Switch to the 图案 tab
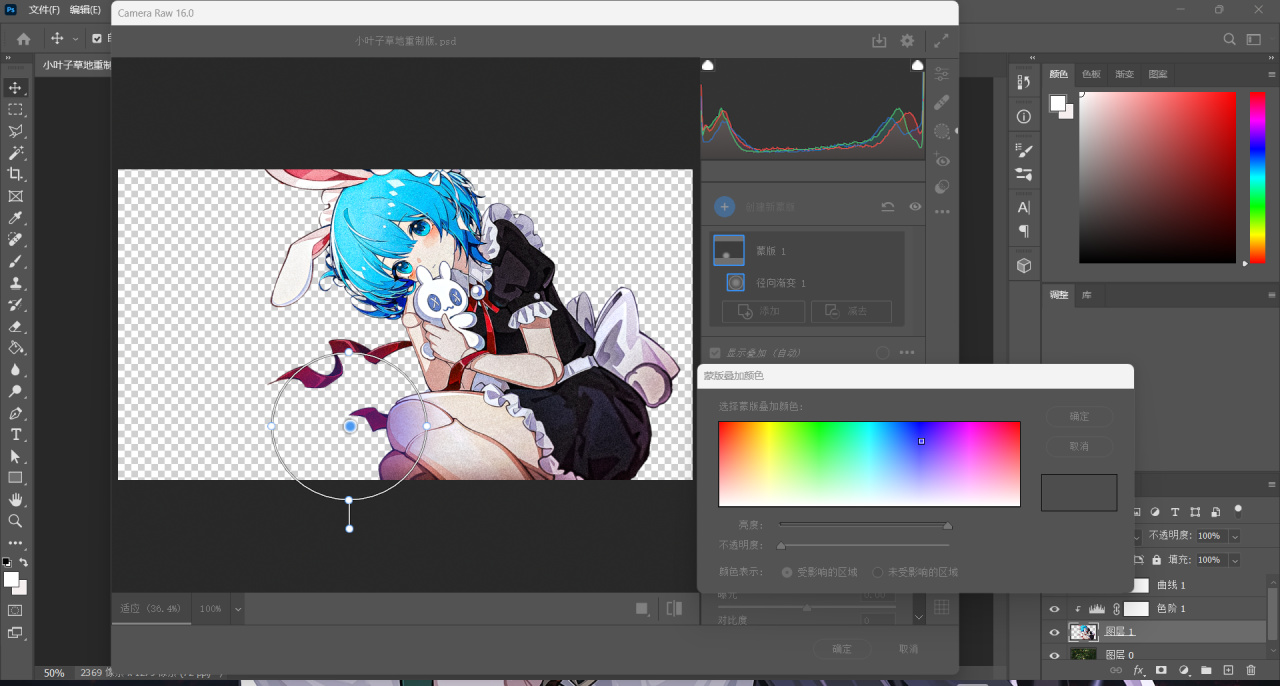Image resolution: width=1280 pixels, height=686 pixels. tap(1158, 74)
